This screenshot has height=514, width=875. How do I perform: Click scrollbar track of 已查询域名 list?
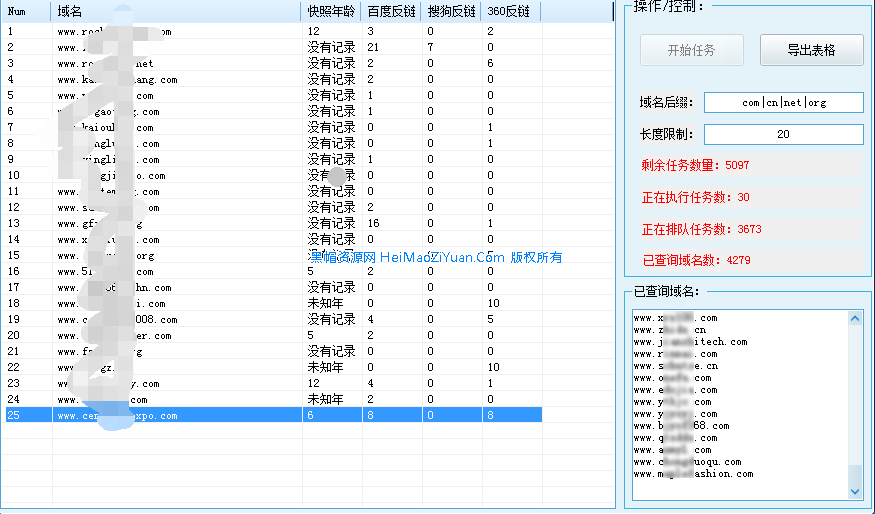click(855, 420)
